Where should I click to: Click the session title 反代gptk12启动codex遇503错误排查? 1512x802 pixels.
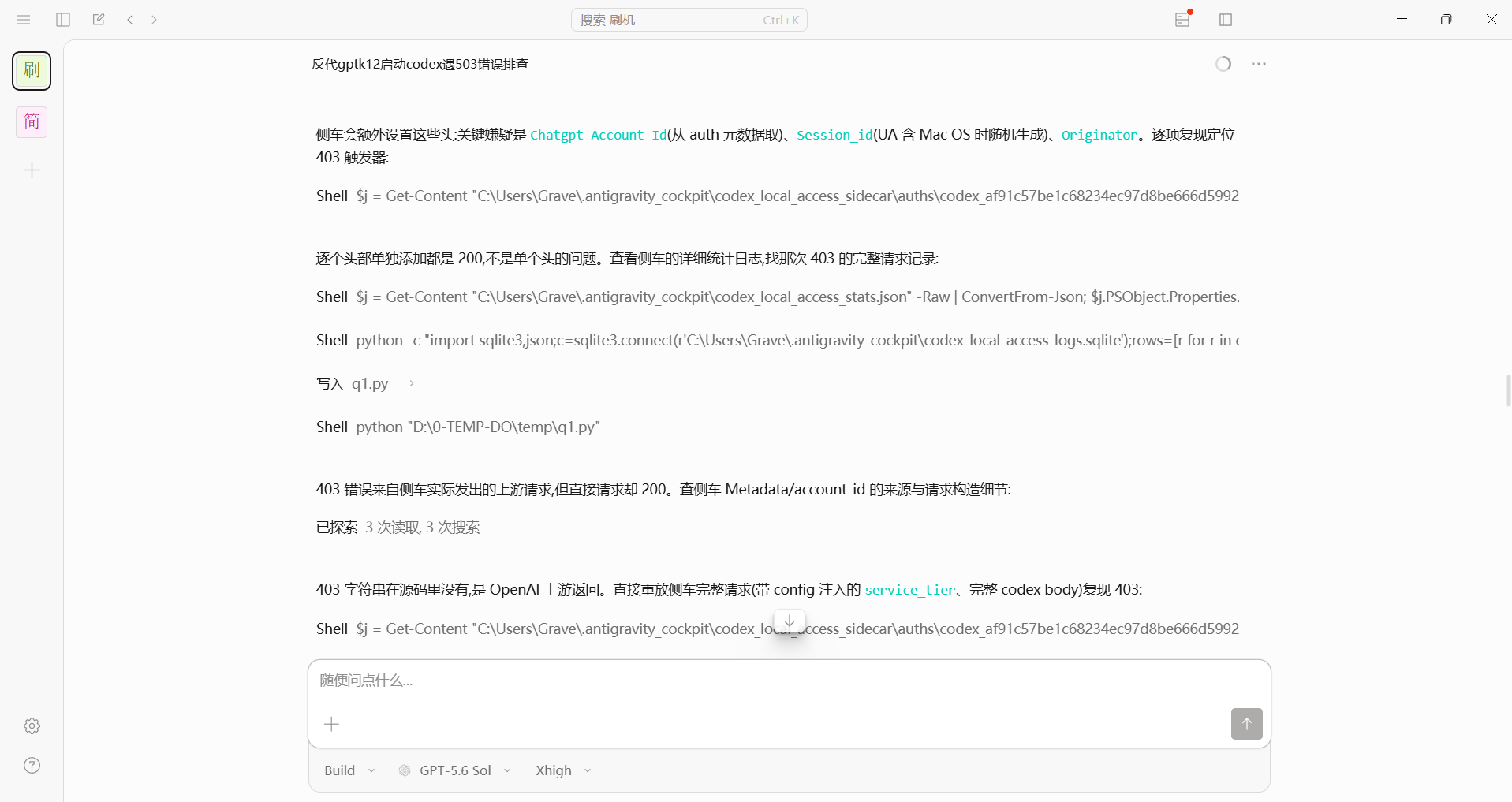tap(420, 64)
